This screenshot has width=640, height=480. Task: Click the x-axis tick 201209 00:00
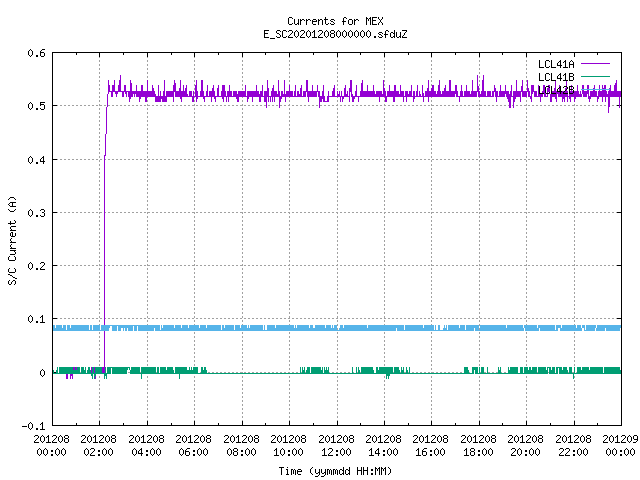tap(620, 446)
